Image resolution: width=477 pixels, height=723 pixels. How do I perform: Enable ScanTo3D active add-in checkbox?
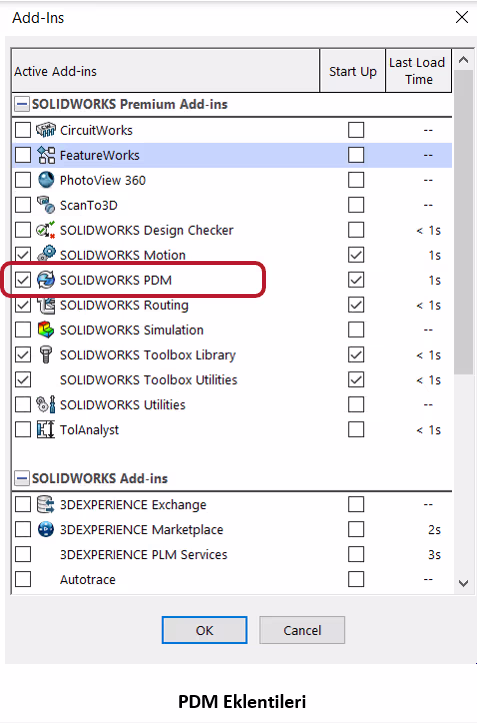tap(23, 205)
